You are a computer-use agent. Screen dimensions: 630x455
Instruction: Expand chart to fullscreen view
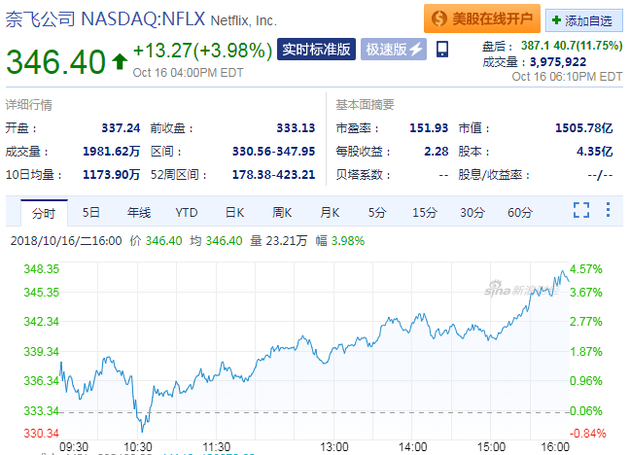coord(581,210)
